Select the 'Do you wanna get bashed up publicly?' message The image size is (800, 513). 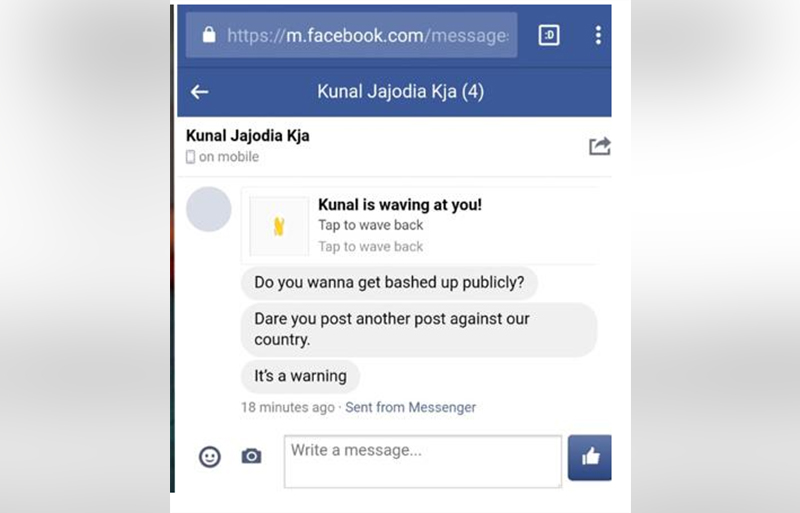point(389,283)
